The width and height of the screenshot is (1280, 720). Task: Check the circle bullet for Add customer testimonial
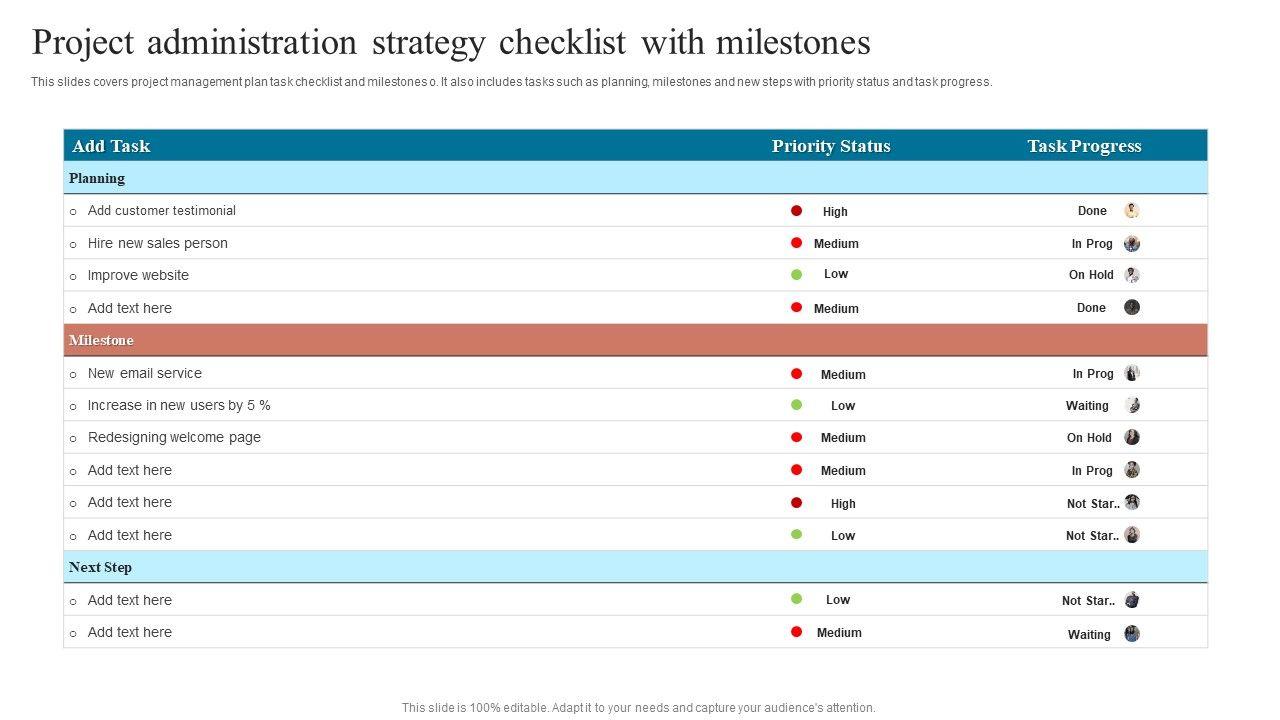73,212
